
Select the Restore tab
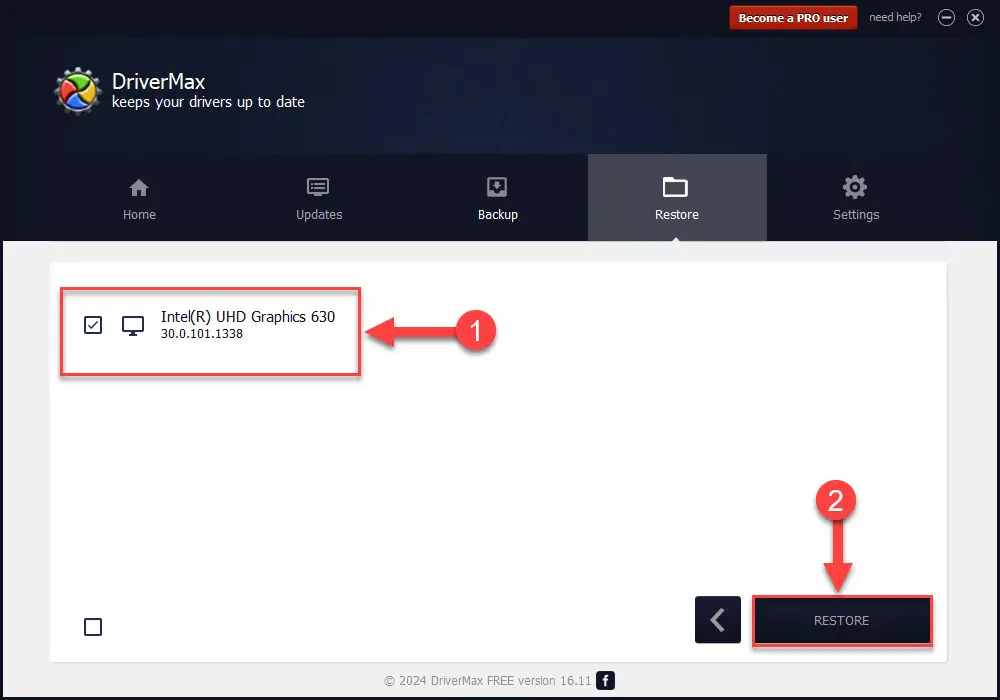tap(677, 199)
